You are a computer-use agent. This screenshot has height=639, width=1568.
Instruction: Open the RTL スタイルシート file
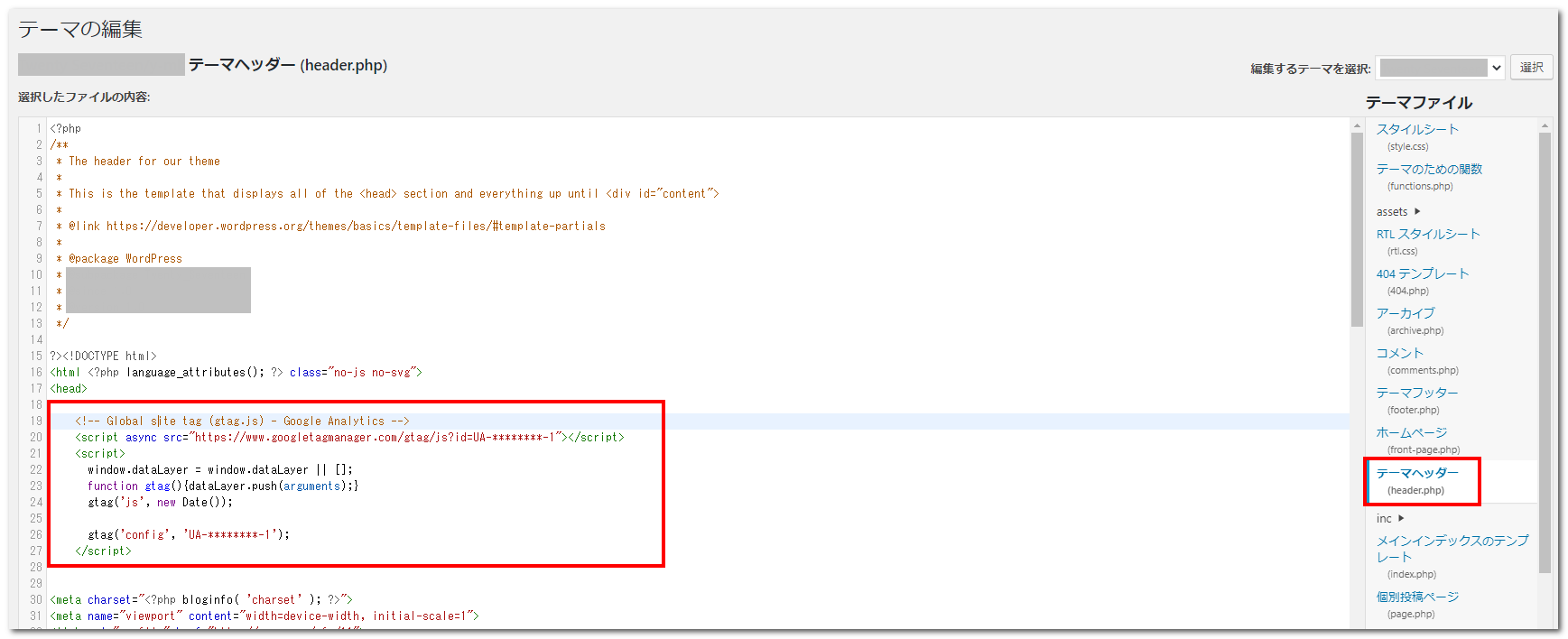[x=1428, y=235]
